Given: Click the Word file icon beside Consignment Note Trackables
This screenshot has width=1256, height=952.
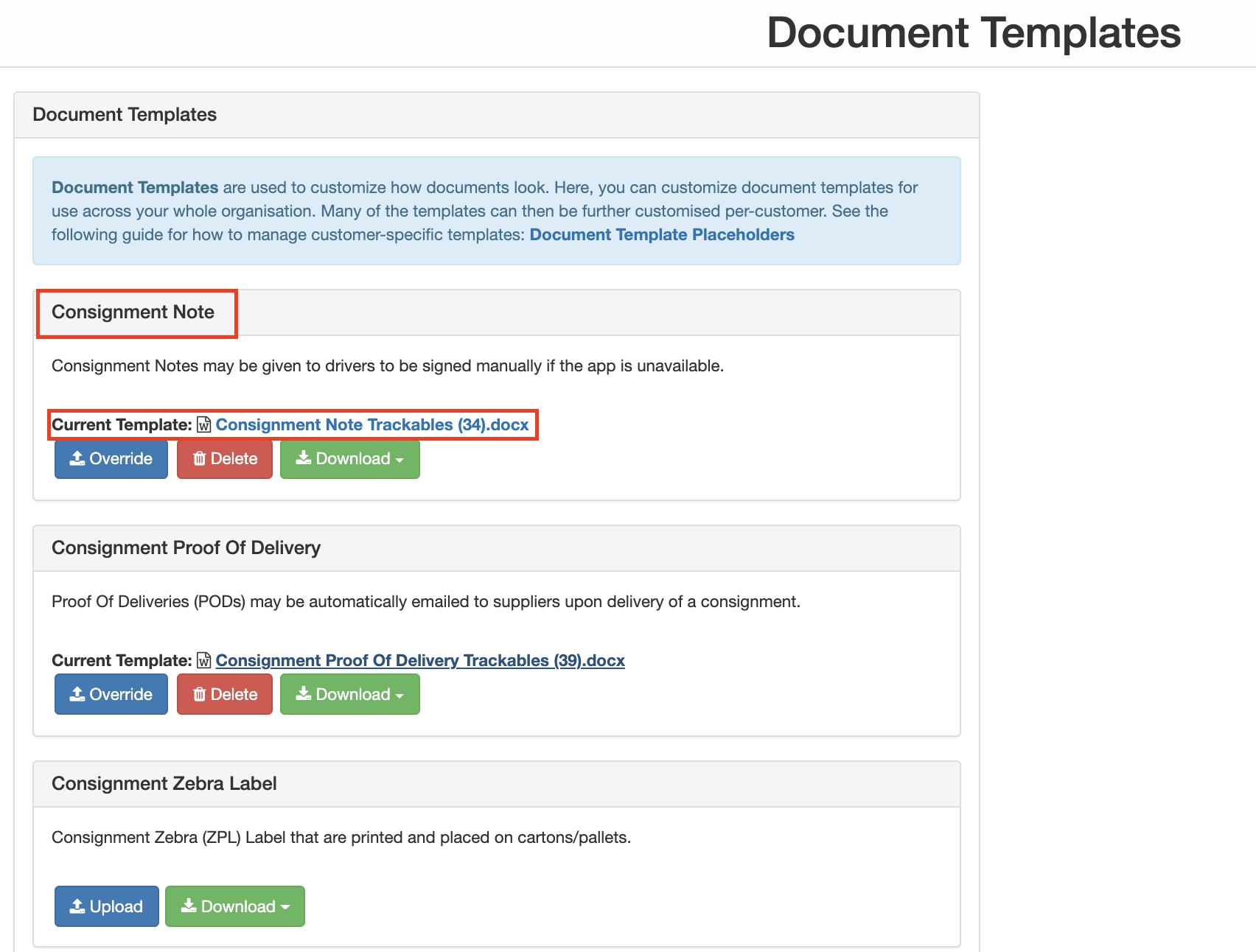Looking at the screenshot, I should (x=203, y=424).
